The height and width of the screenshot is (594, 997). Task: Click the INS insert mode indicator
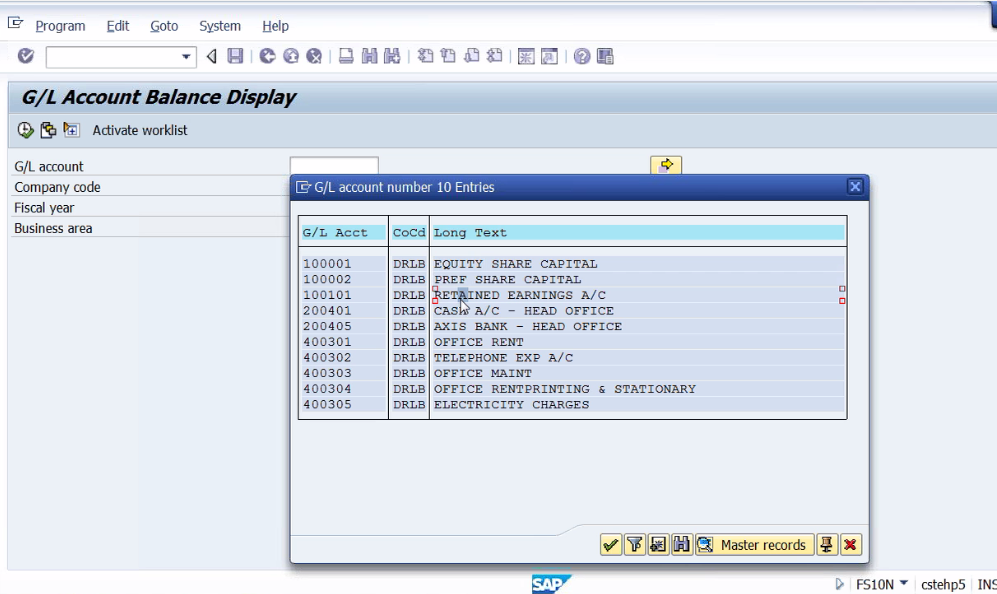tap(986, 584)
